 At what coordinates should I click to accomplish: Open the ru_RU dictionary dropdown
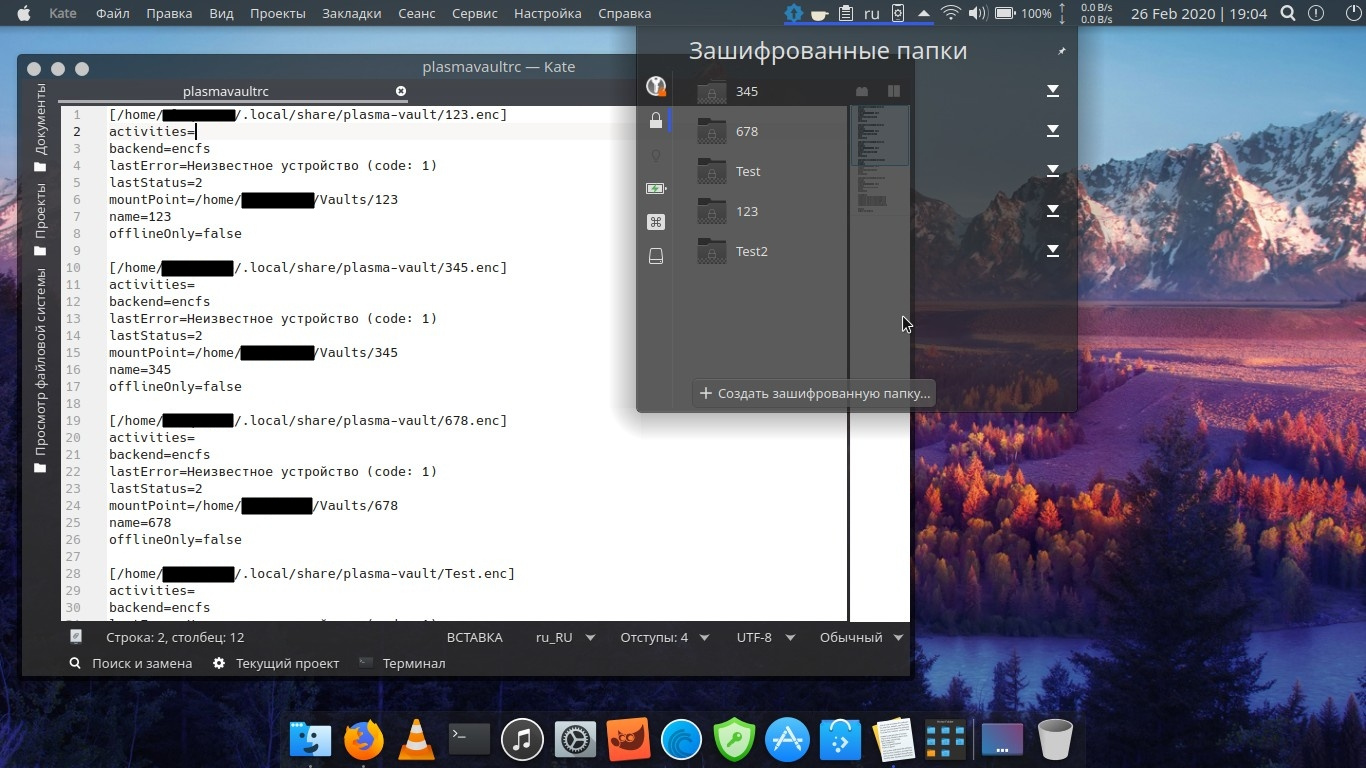(x=565, y=637)
